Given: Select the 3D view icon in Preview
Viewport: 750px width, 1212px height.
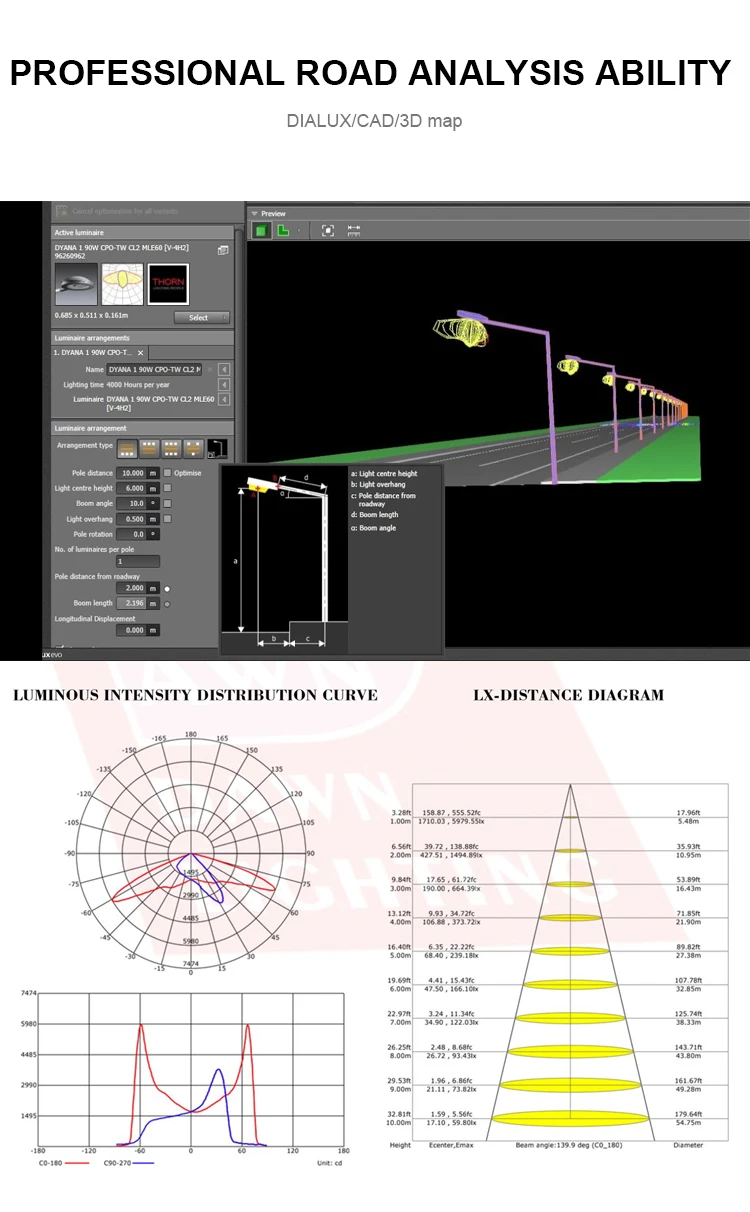Looking at the screenshot, I should pos(262,230).
